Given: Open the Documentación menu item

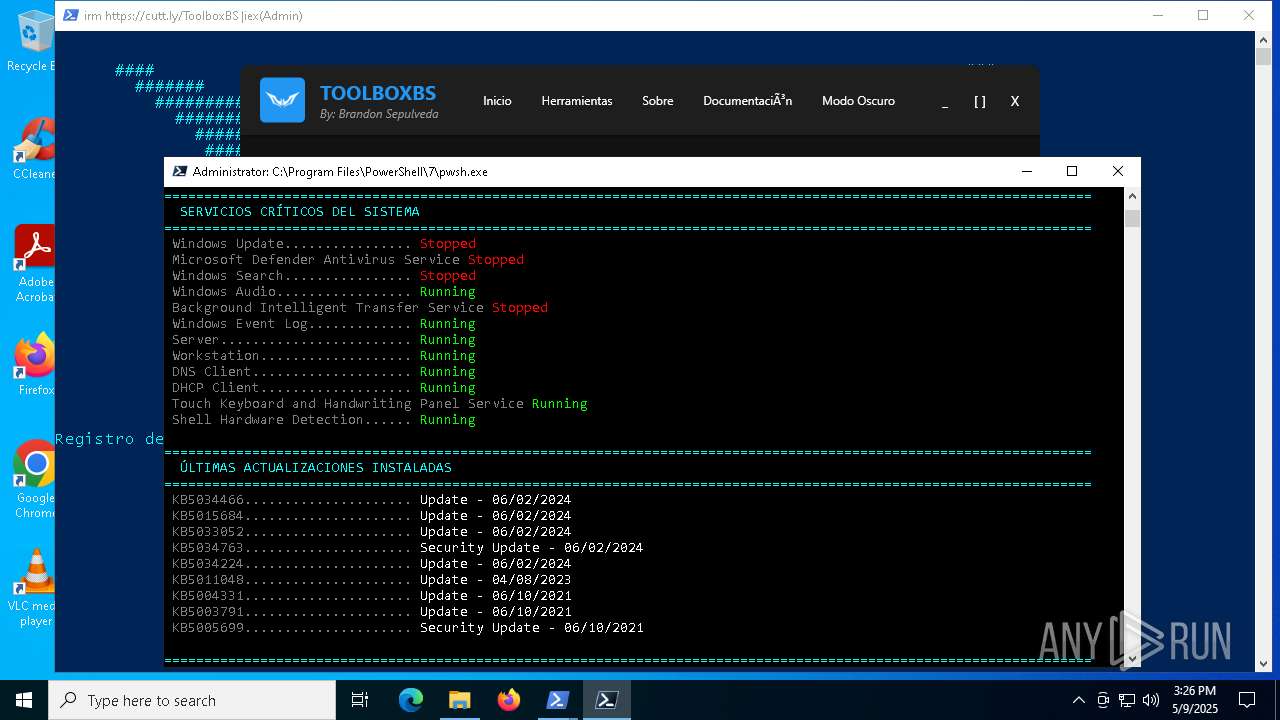Looking at the screenshot, I should coord(747,101).
